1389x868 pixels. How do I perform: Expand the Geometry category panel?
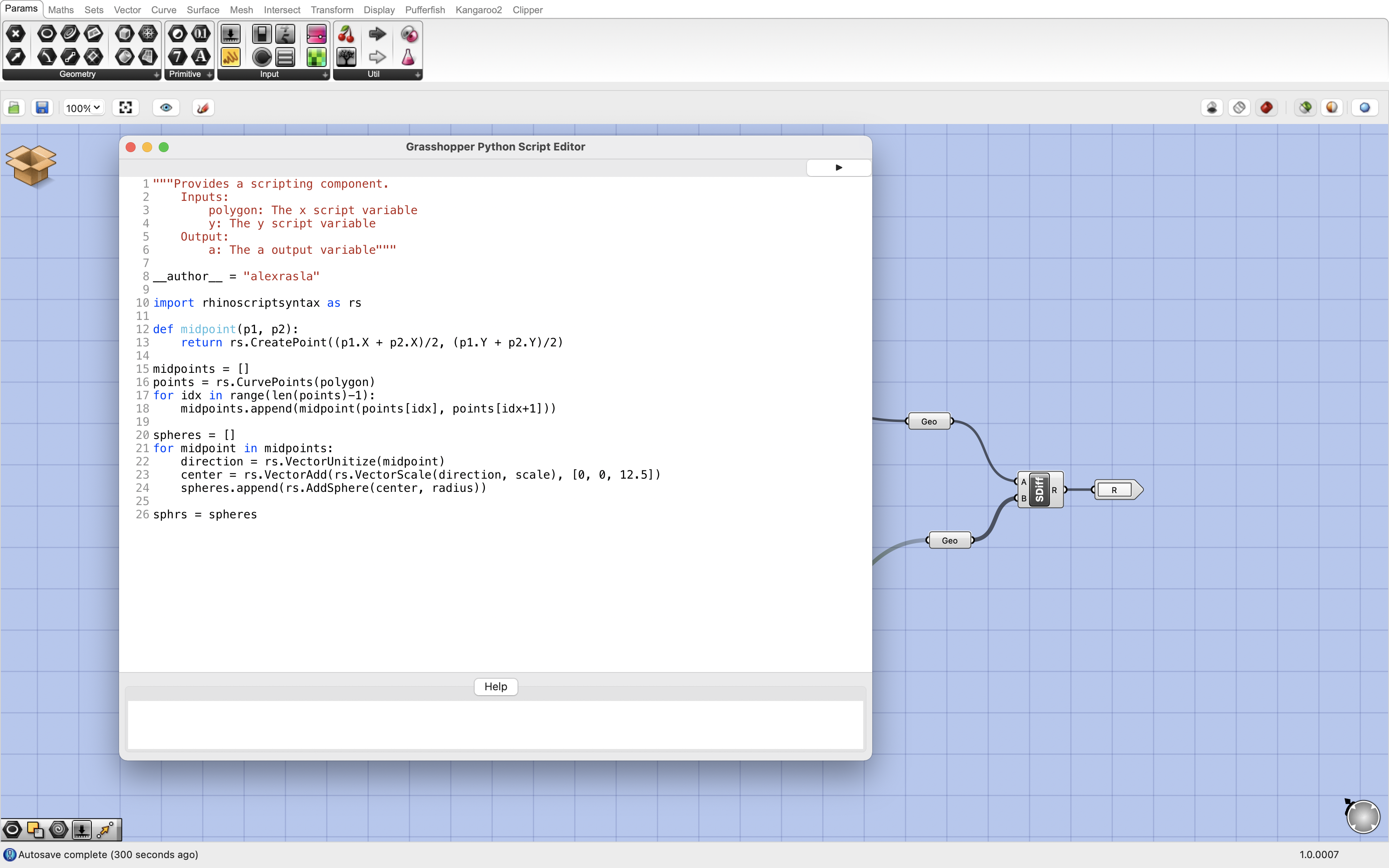click(x=156, y=75)
